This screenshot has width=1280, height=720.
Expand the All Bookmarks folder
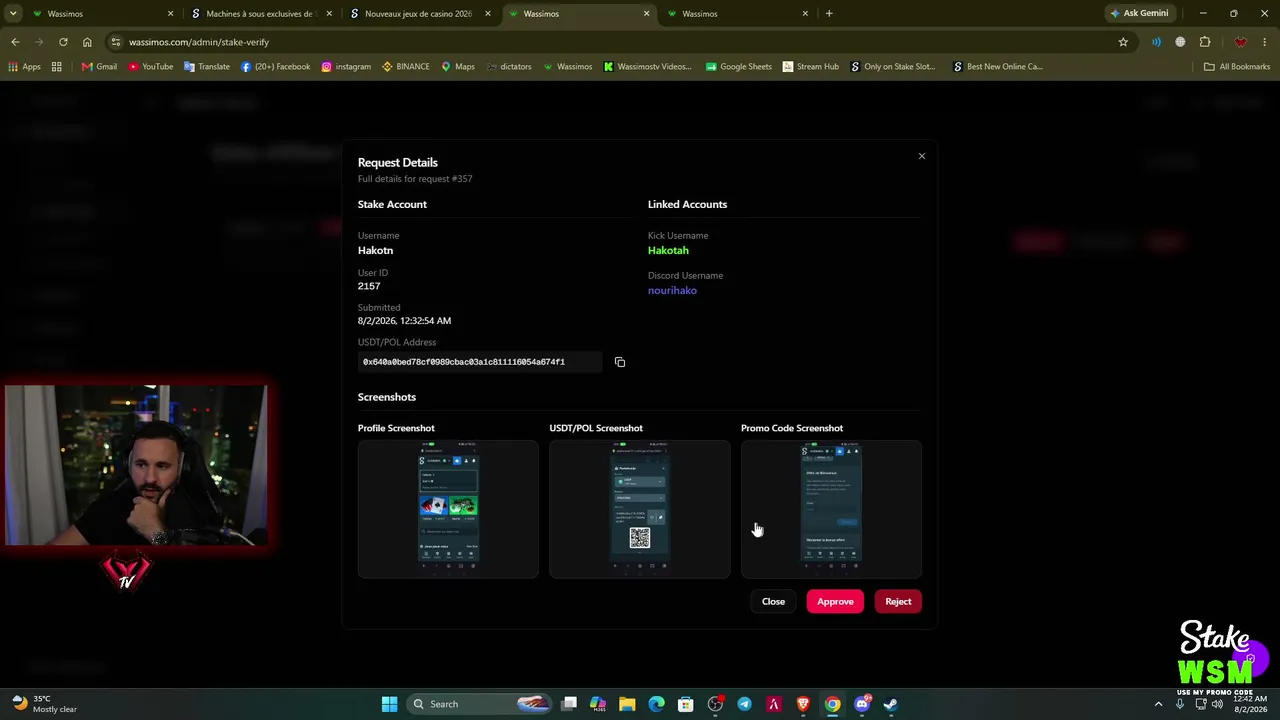point(1237,67)
